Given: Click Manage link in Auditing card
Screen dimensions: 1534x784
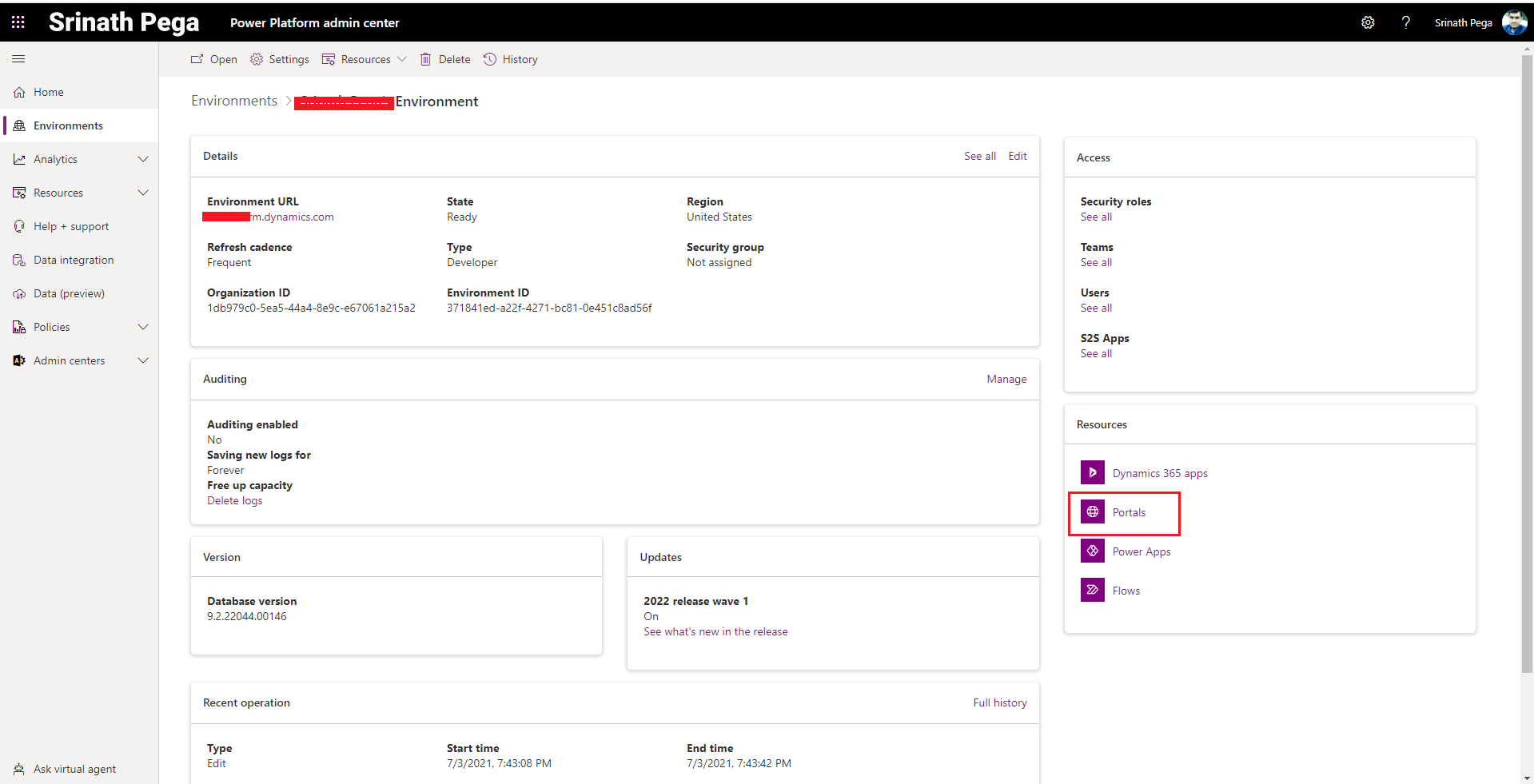Looking at the screenshot, I should click(1006, 379).
